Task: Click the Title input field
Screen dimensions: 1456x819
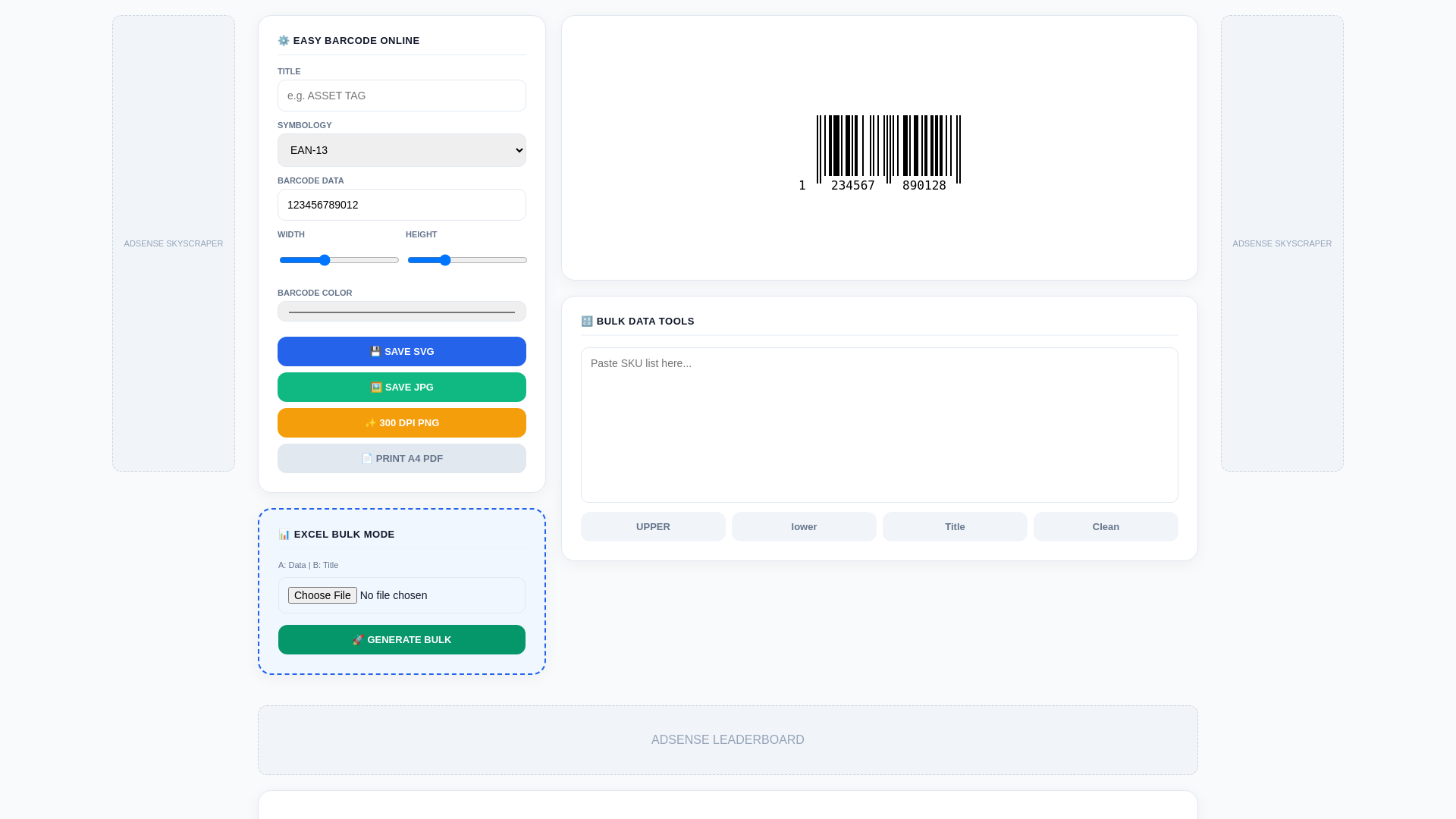Action: coord(401,96)
